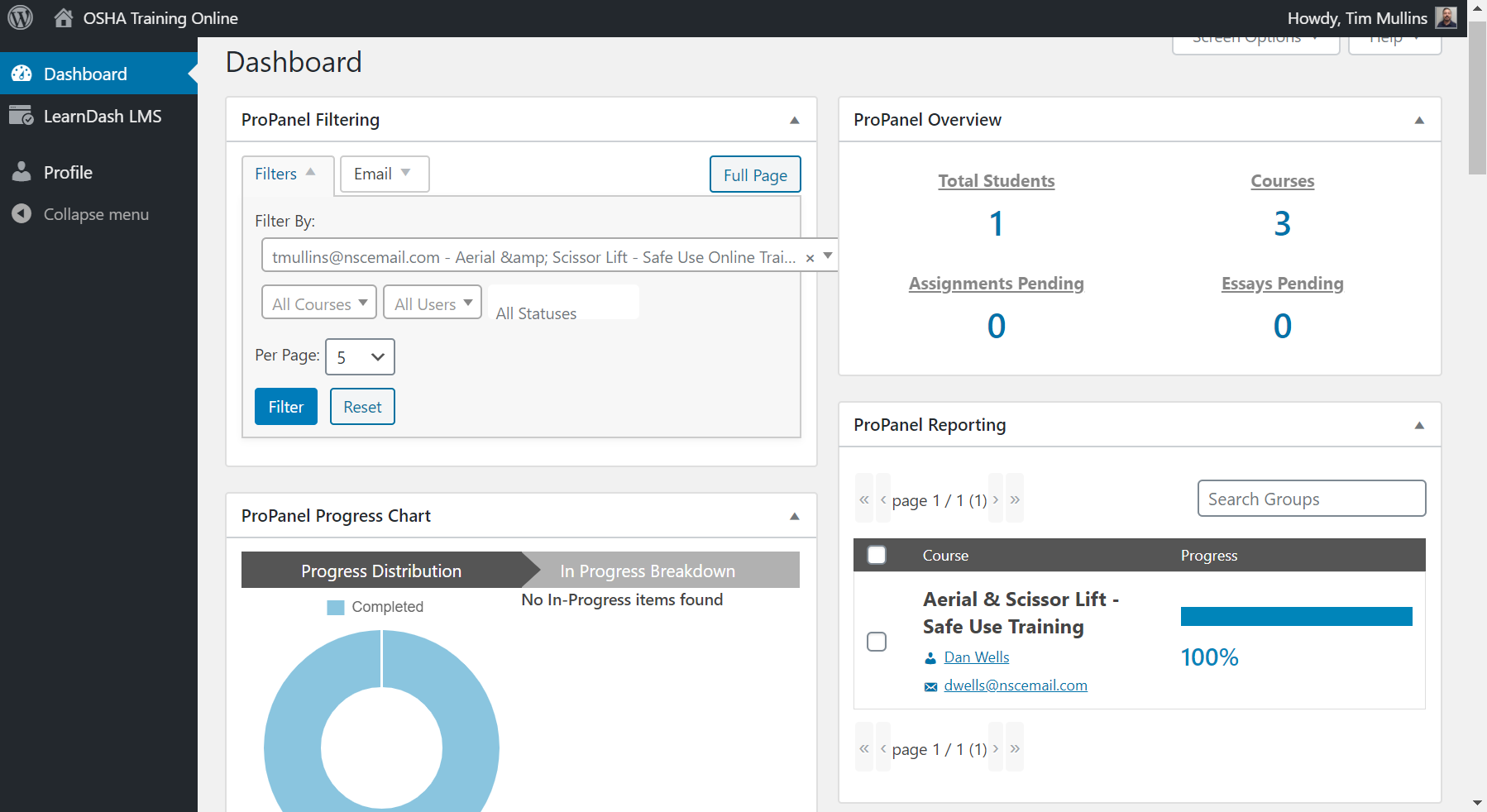Open the Screen Options dropdown
This screenshot has height=812, width=1487.
pyautogui.click(x=1255, y=45)
